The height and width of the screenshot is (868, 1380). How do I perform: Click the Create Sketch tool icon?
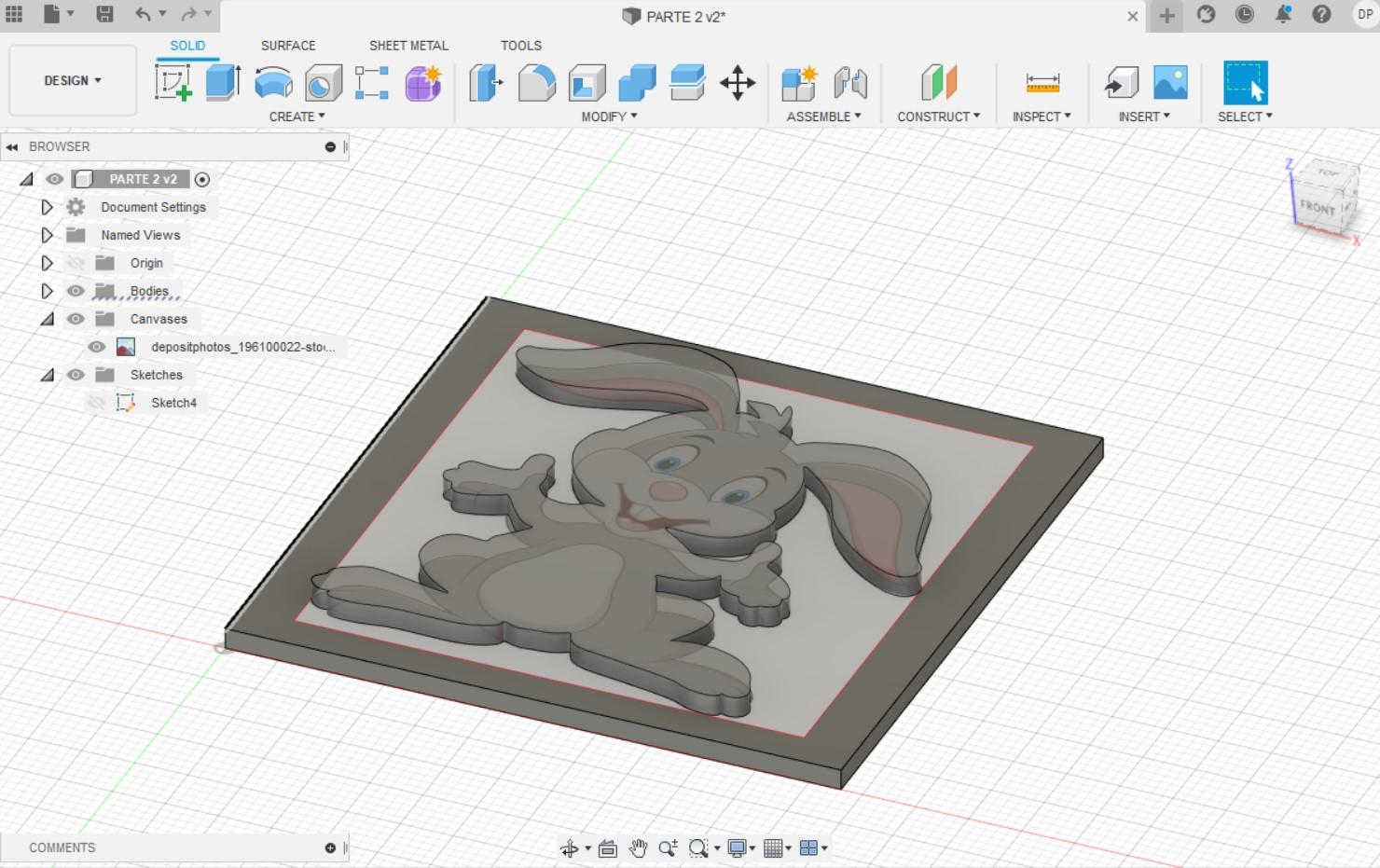173,82
